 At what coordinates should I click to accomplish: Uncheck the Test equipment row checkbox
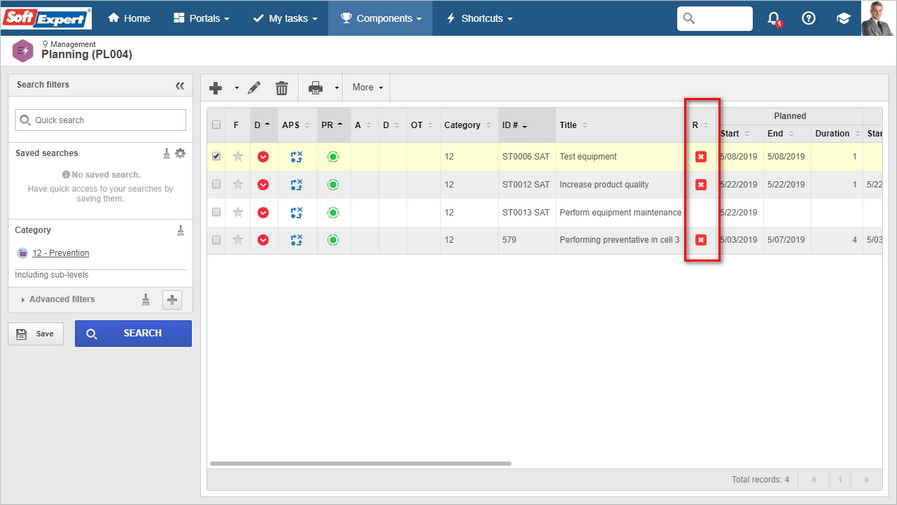pyautogui.click(x=216, y=156)
